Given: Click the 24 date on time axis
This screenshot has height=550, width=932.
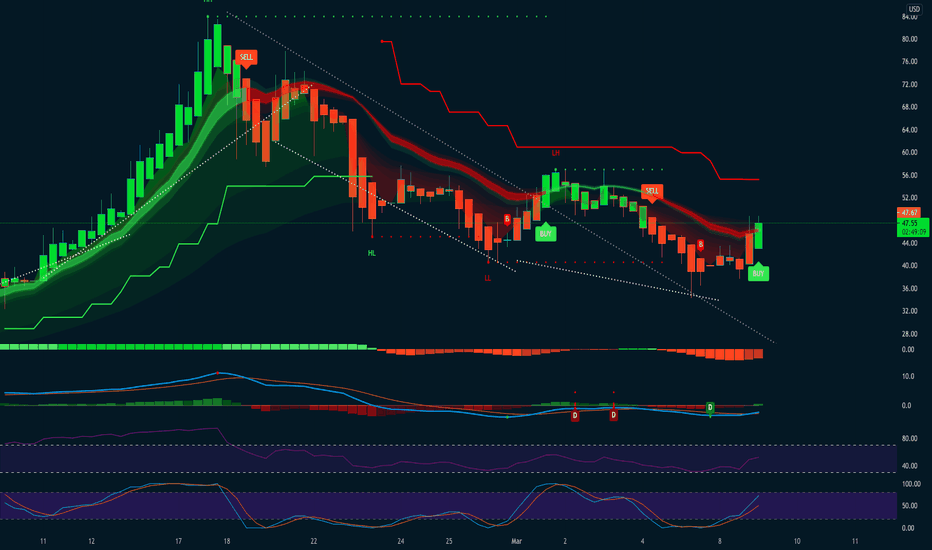Looking at the screenshot, I should (x=401, y=541).
